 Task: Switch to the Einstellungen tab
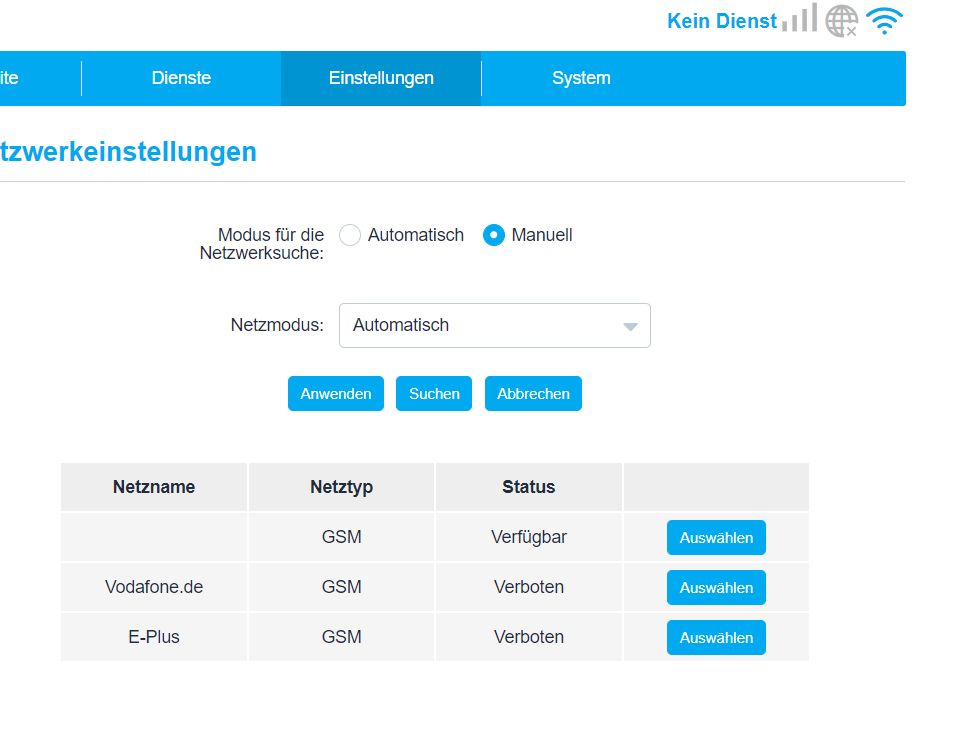tap(381, 78)
